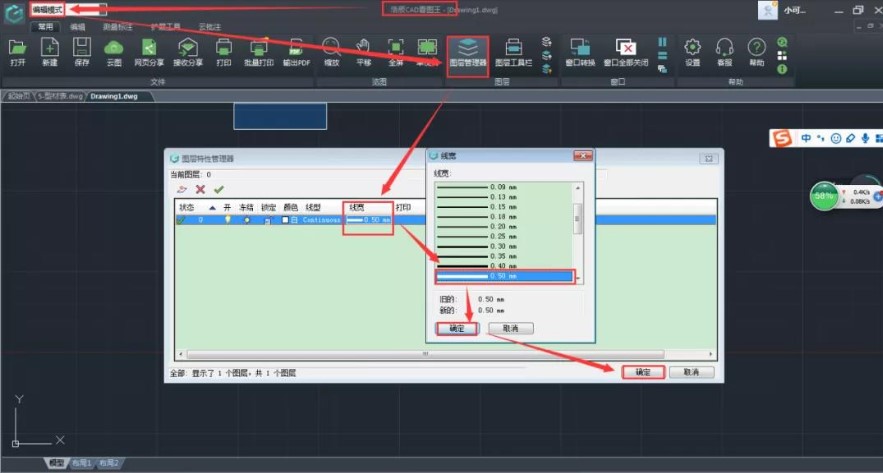Switch to the 模型 model layout tab

[56, 463]
